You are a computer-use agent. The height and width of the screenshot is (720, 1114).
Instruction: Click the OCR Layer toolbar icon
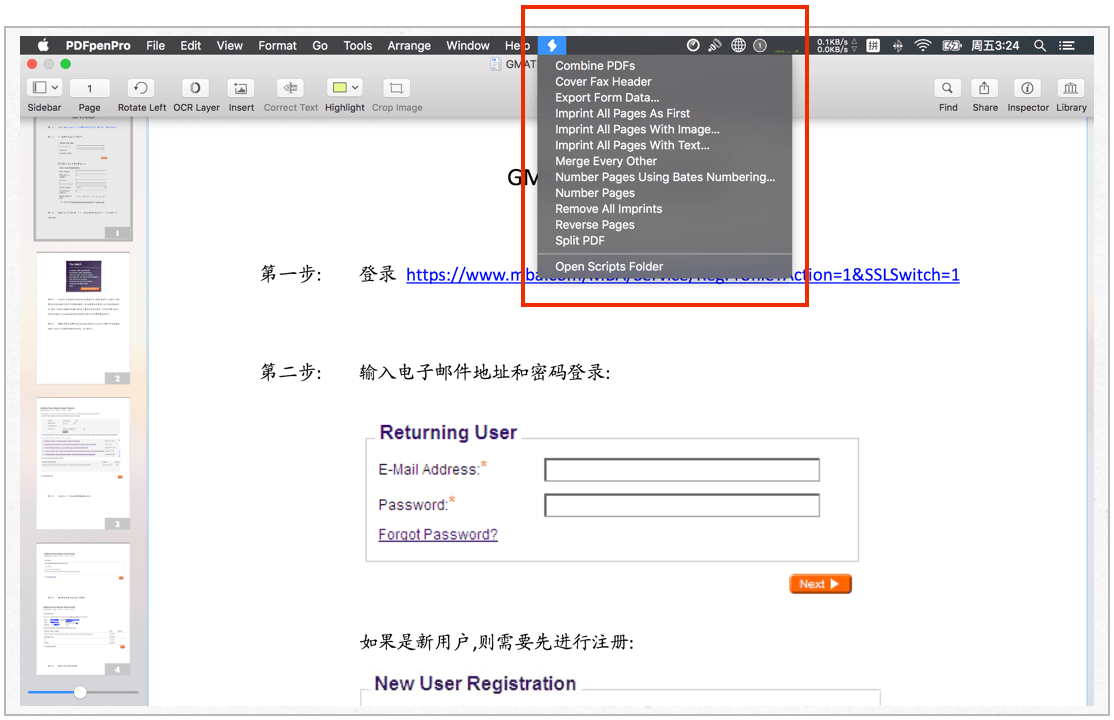pyautogui.click(x=195, y=87)
